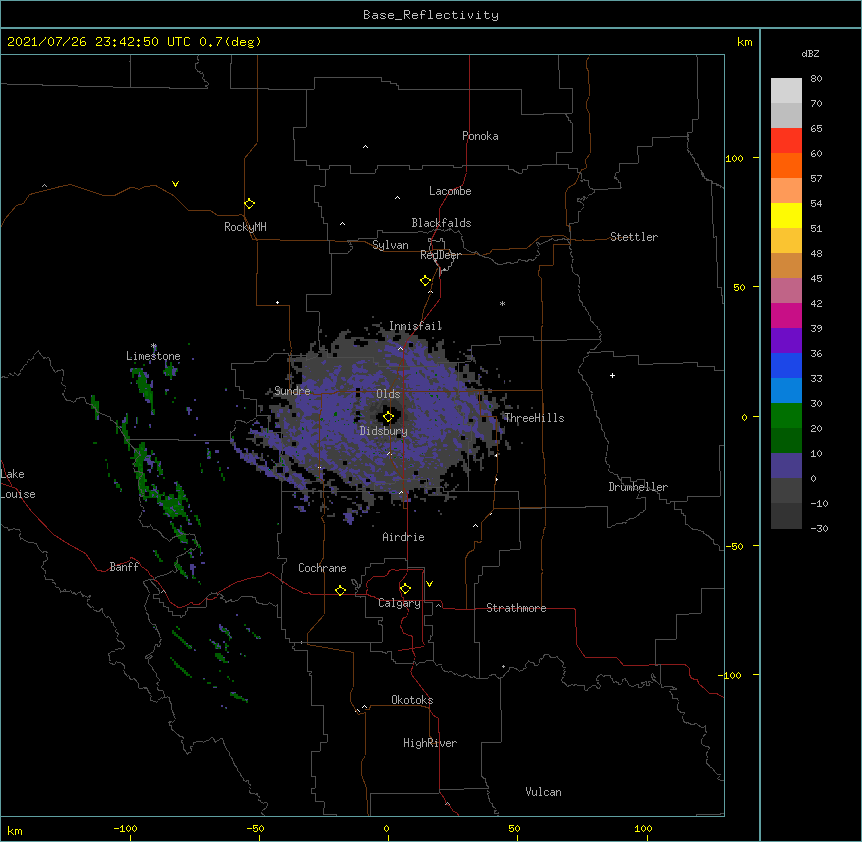
Task: Click the 80 value on the dBZ legend
Action: tap(816, 79)
